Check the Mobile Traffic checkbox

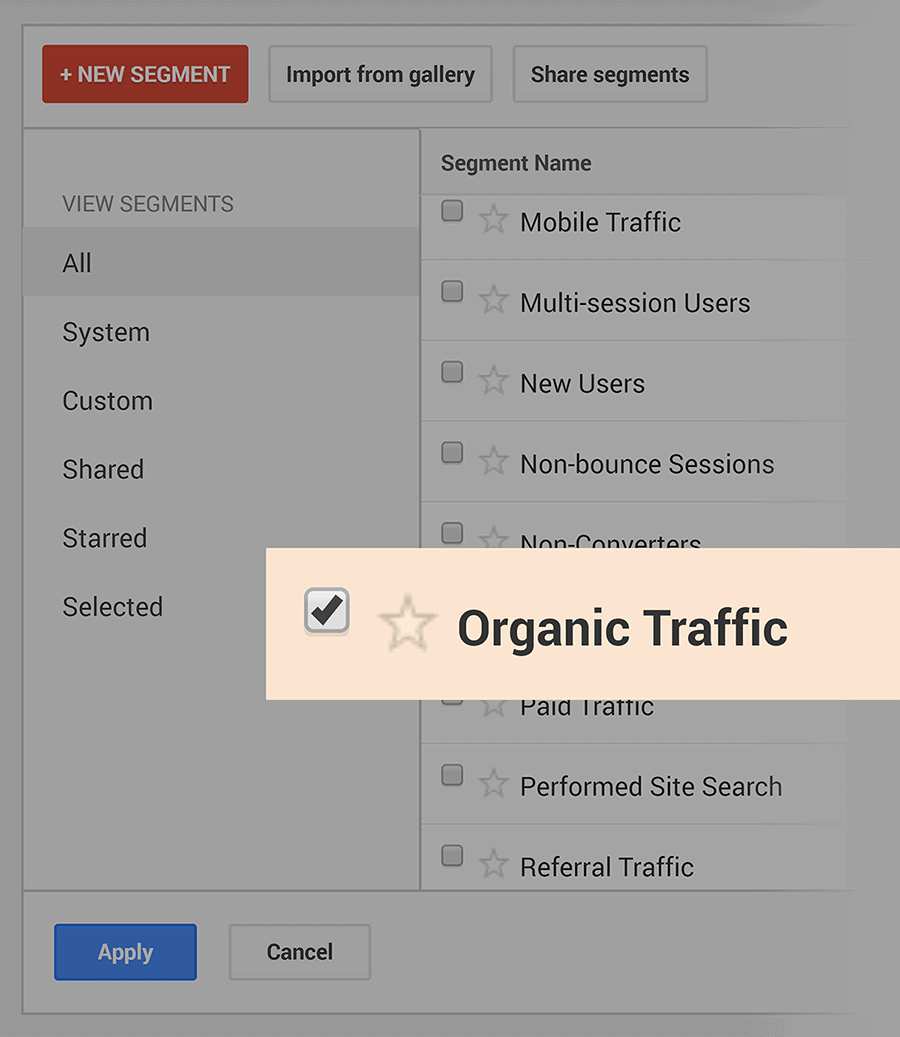pyautogui.click(x=452, y=211)
